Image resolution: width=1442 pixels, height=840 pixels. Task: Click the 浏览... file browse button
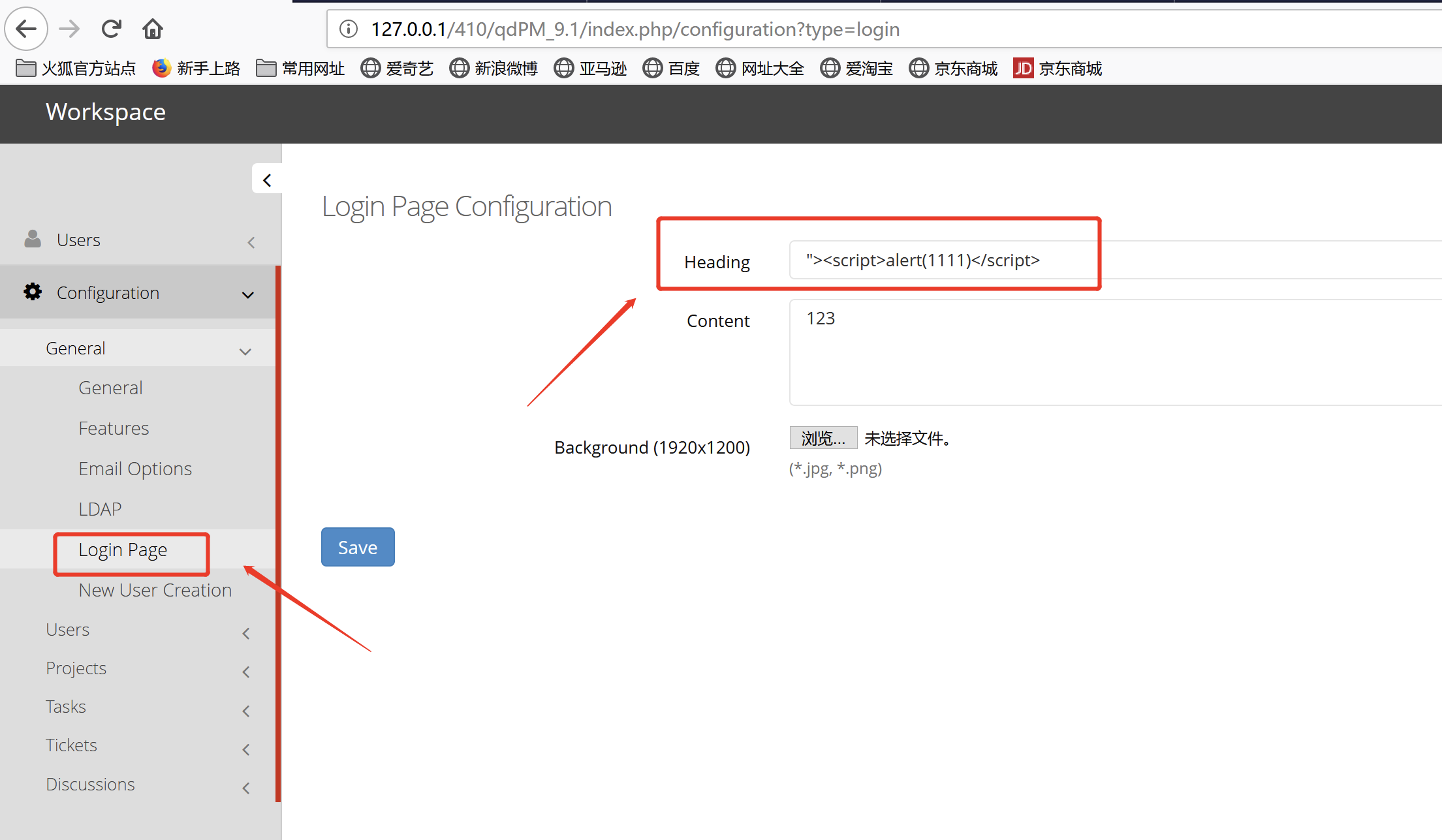[x=823, y=438]
